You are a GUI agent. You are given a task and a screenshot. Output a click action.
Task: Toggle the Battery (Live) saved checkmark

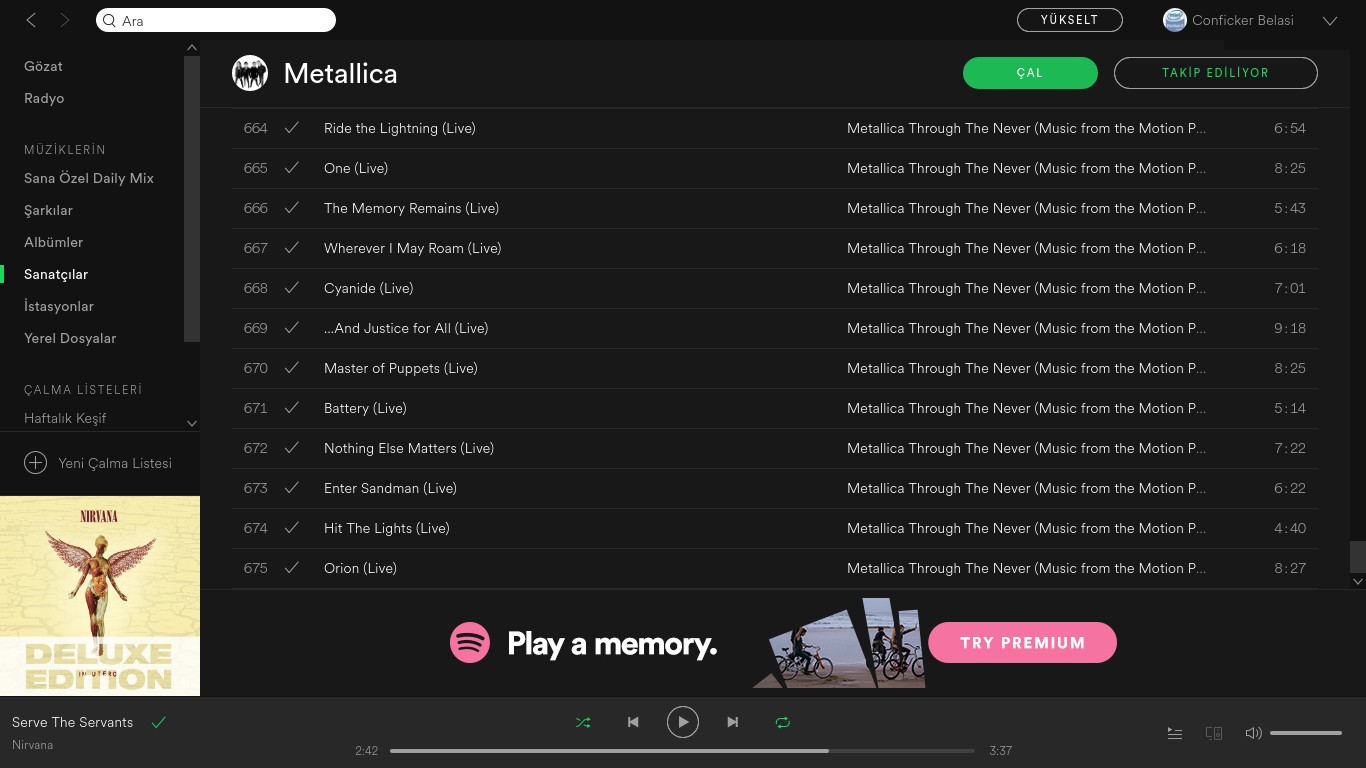pyautogui.click(x=292, y=408)
